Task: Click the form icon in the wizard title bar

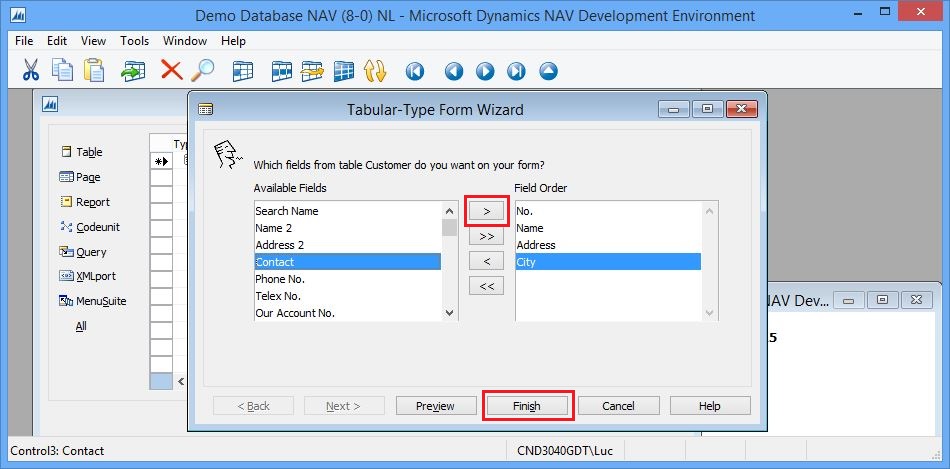Action: click(206, 110)
